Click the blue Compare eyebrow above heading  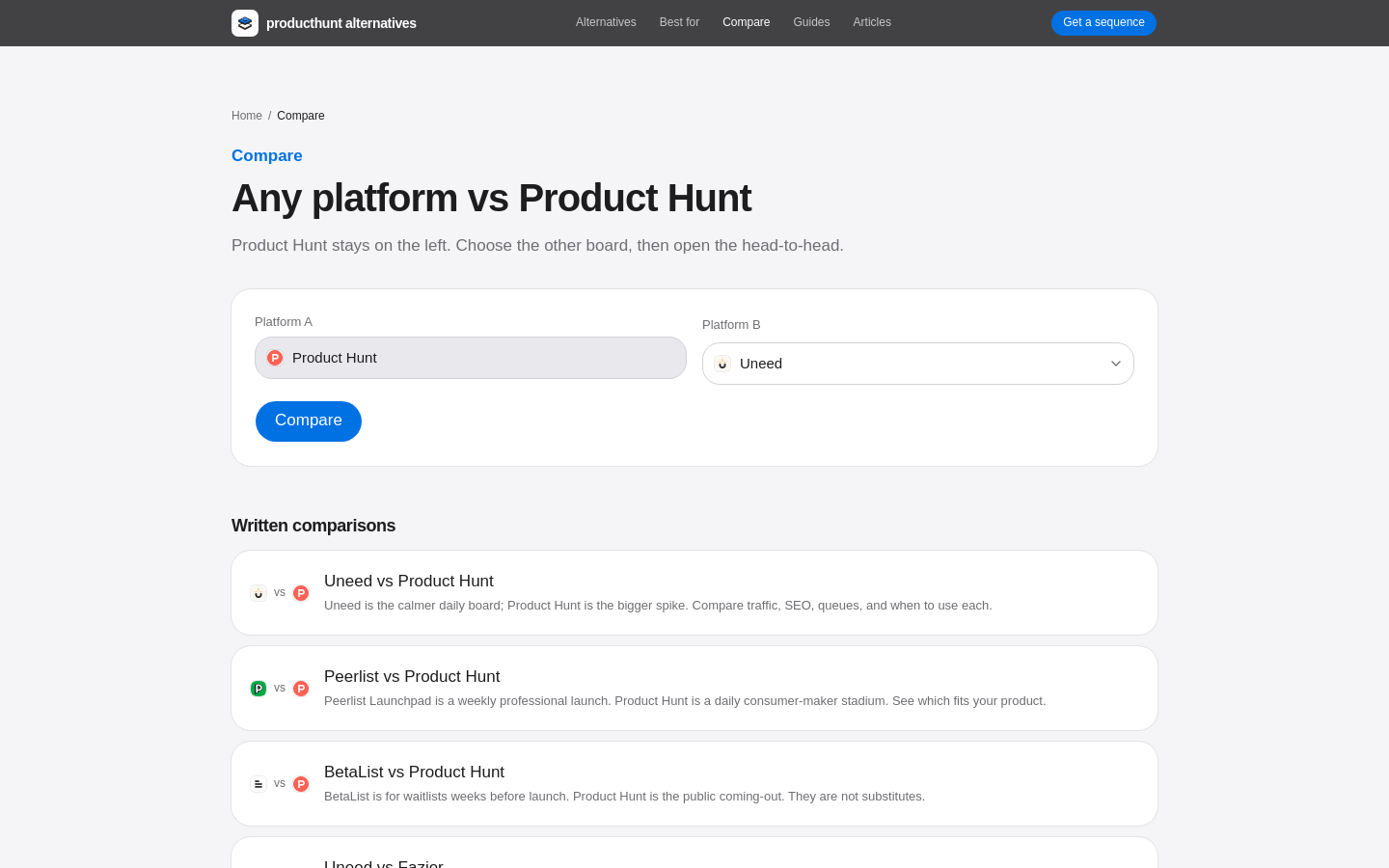coord(267,155)
